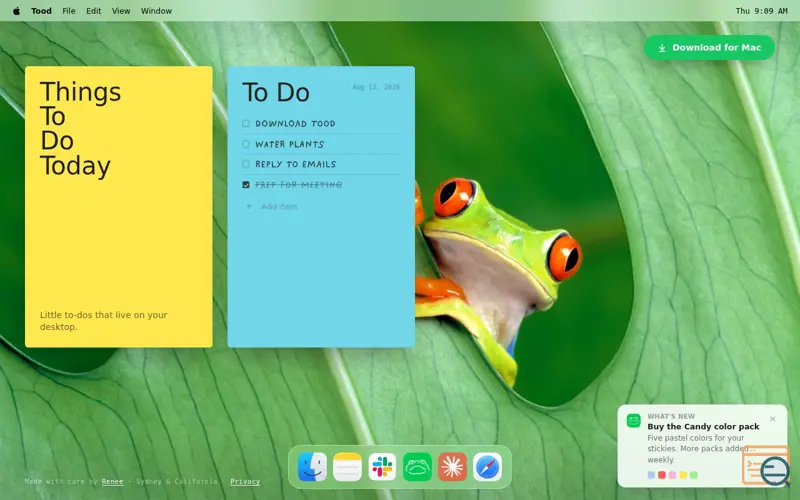Launch Safari from the dock

point(487,467)
